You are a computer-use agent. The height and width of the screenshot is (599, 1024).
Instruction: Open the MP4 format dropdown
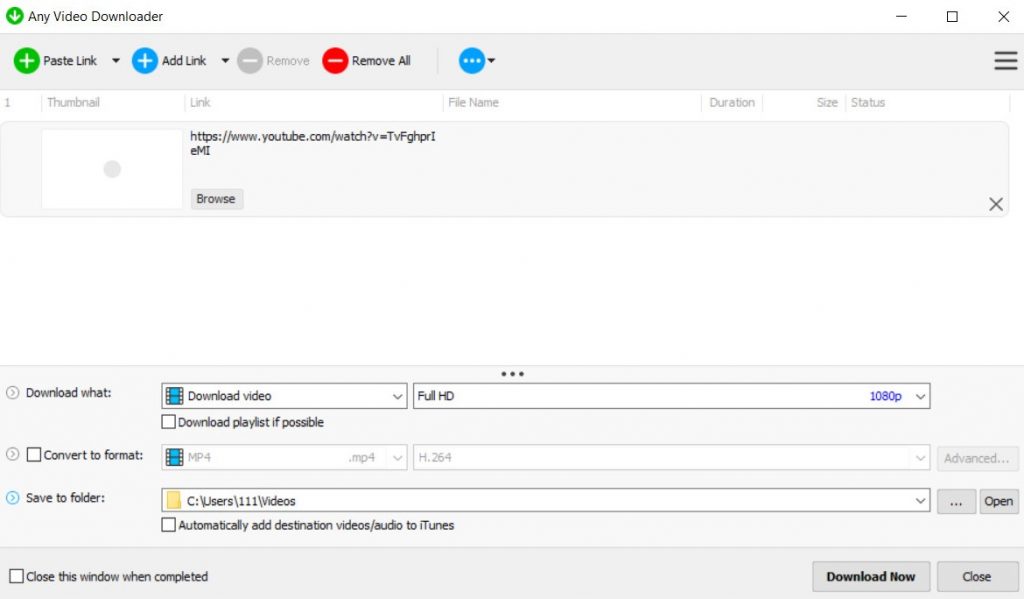coord(284,457)
